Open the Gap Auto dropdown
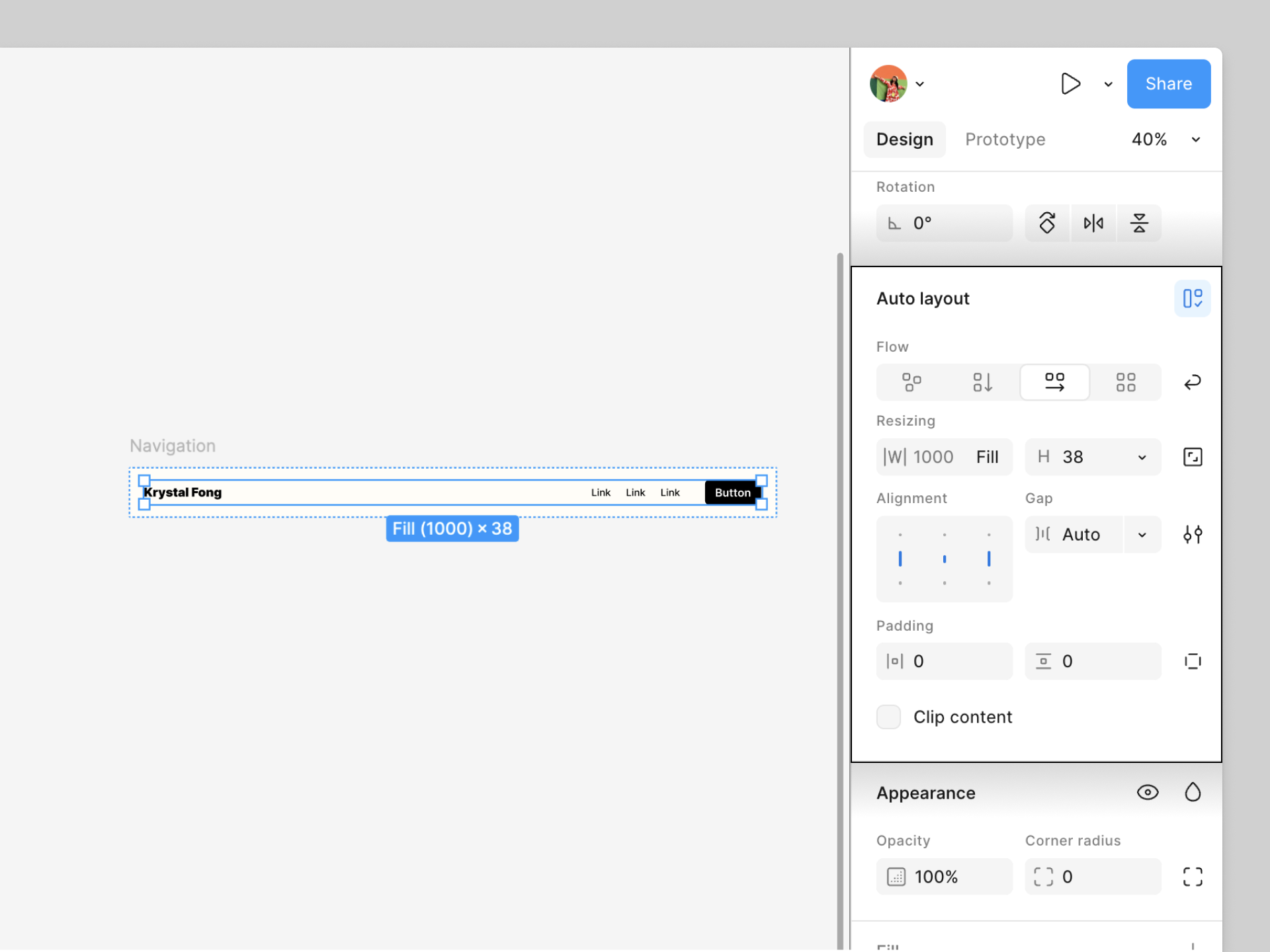The height and width of the screenshot is (952, 1270). [x=1142, y=534]
